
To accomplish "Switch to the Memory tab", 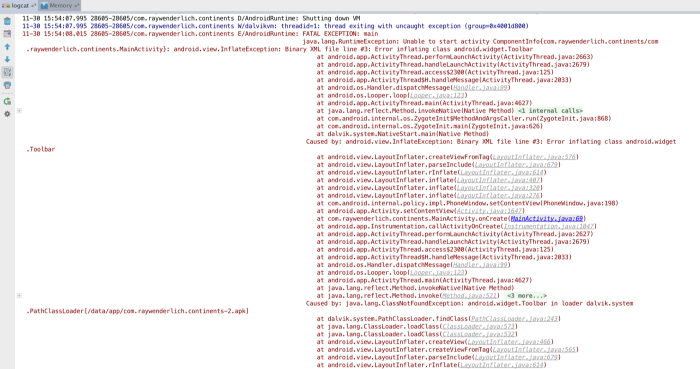I will (59, 6).
